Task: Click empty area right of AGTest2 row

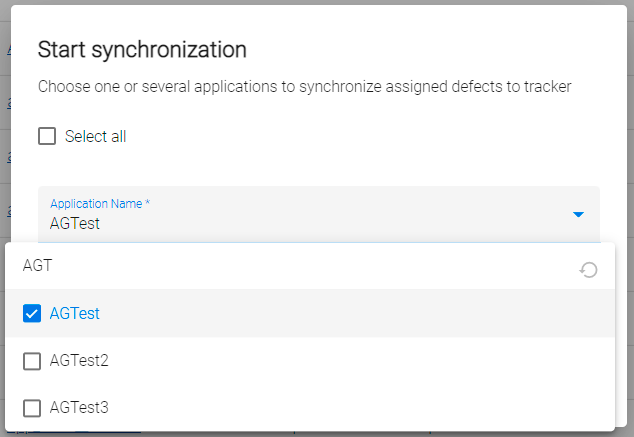Action: 400,361
